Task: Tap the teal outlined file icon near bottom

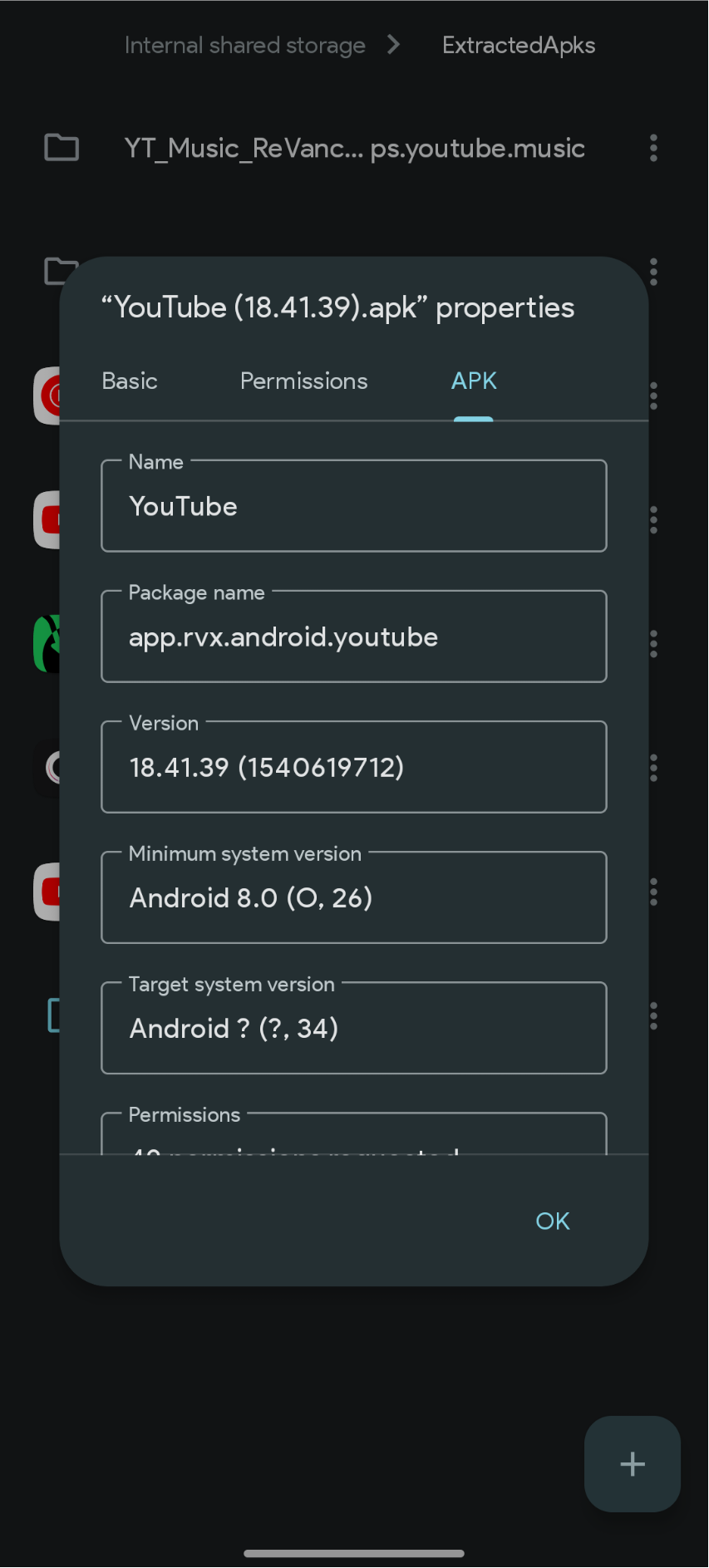Action: point(52,1015)
